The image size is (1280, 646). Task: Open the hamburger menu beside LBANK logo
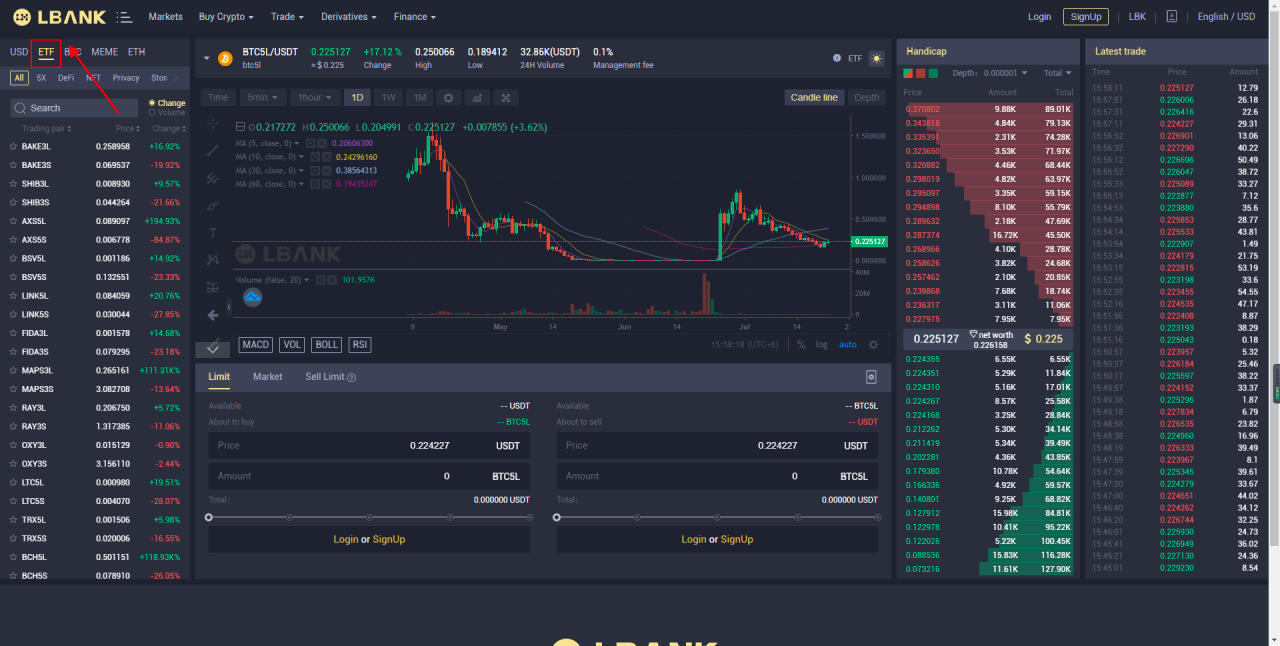(124, 17)
